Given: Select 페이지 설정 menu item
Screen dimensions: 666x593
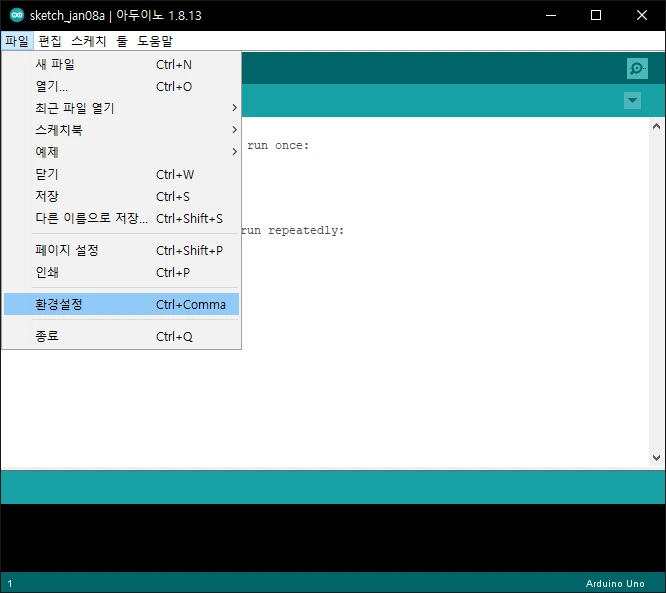Looking at the screenshot, I should (x=121, y=250).
